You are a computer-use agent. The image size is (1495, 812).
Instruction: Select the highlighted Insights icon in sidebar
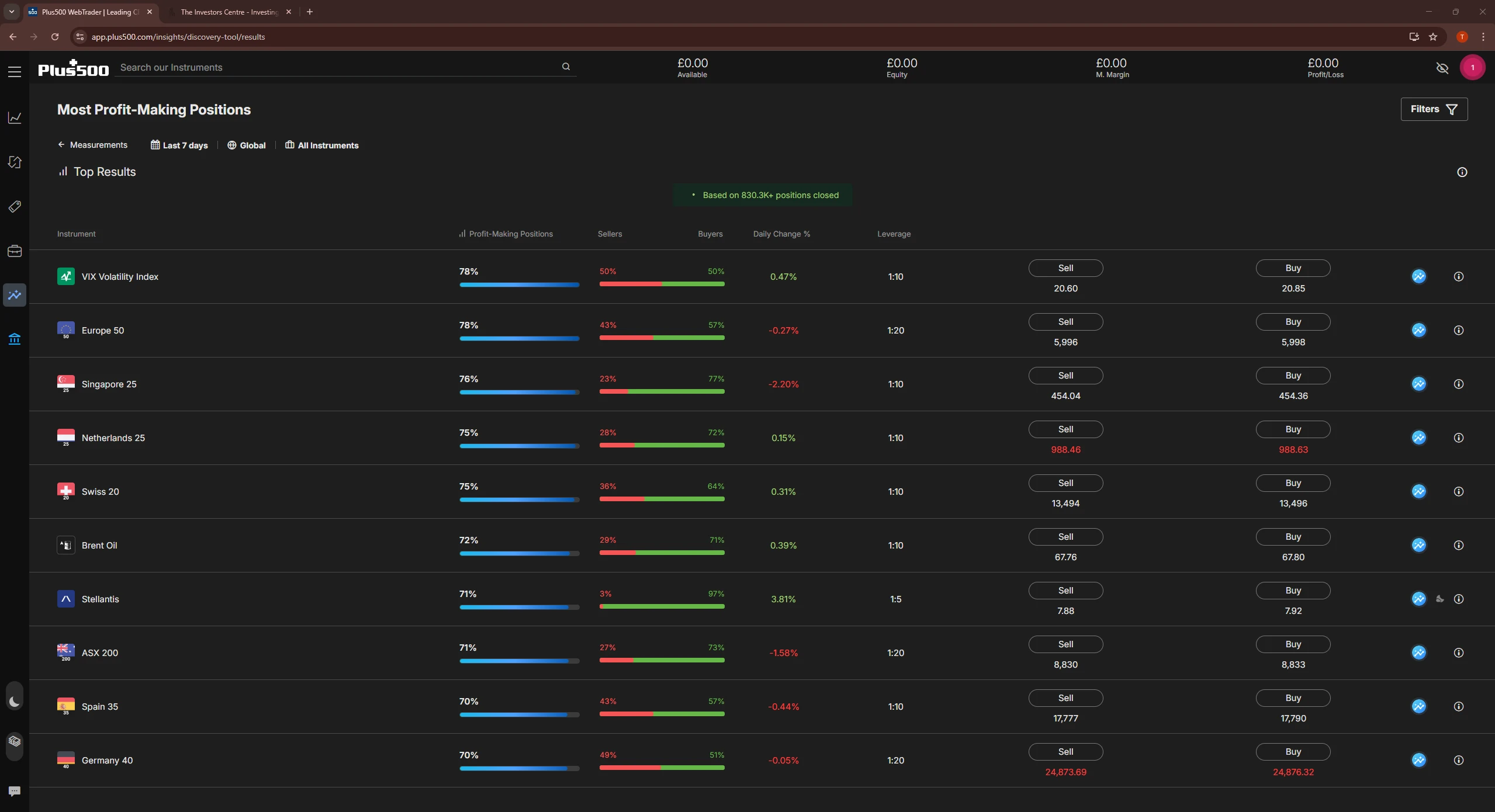pyautogui.click(x=15, y=295)
